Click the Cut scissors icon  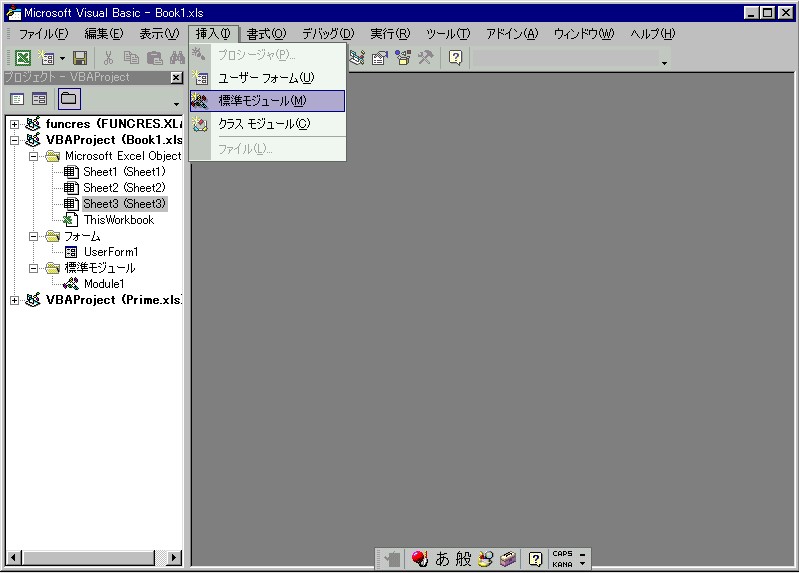[x=108, y=58]
